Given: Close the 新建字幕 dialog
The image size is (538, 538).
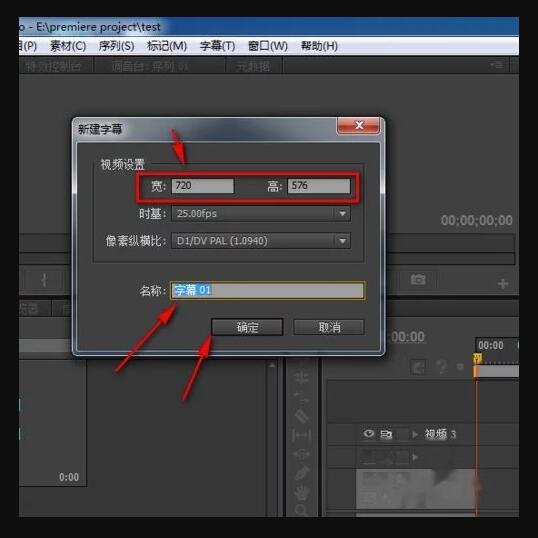Looking at the screenshot, I should click(359, 125).
